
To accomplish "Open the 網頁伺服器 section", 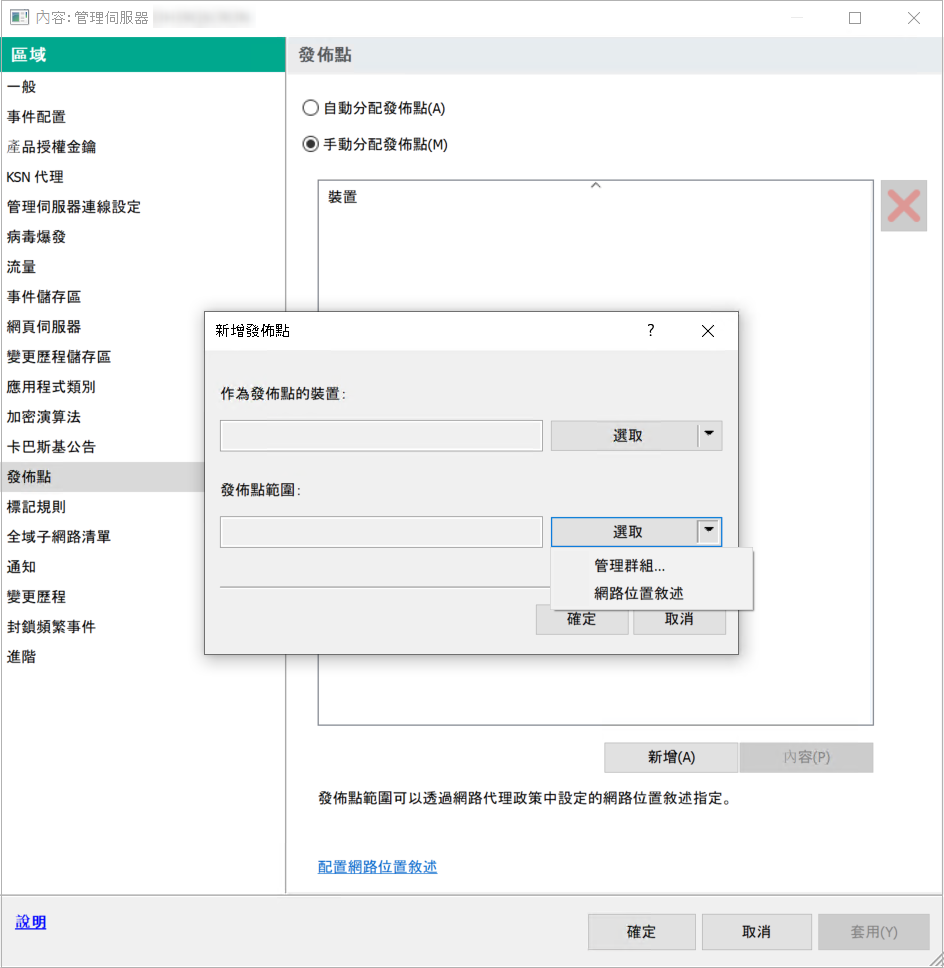I will tap(48, 327).
